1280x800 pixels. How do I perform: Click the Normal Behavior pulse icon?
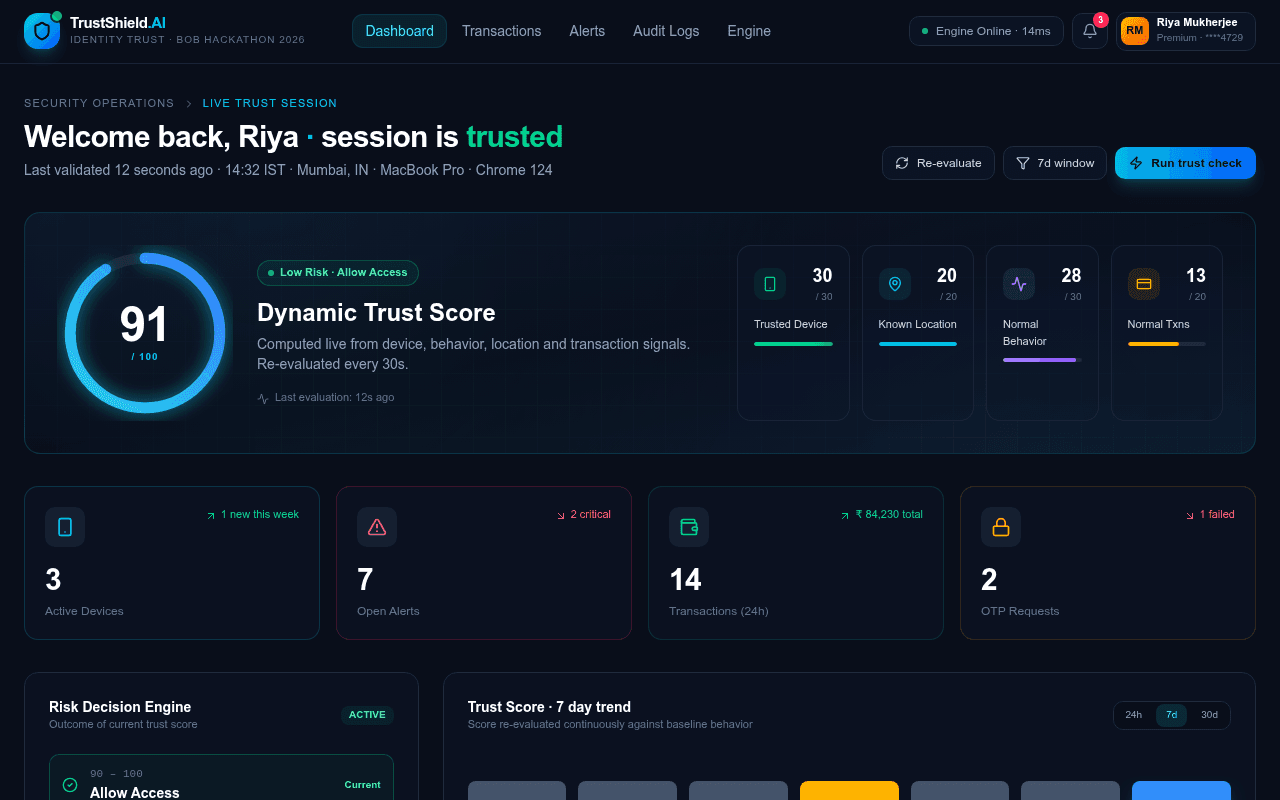[x=1019, y=284]
